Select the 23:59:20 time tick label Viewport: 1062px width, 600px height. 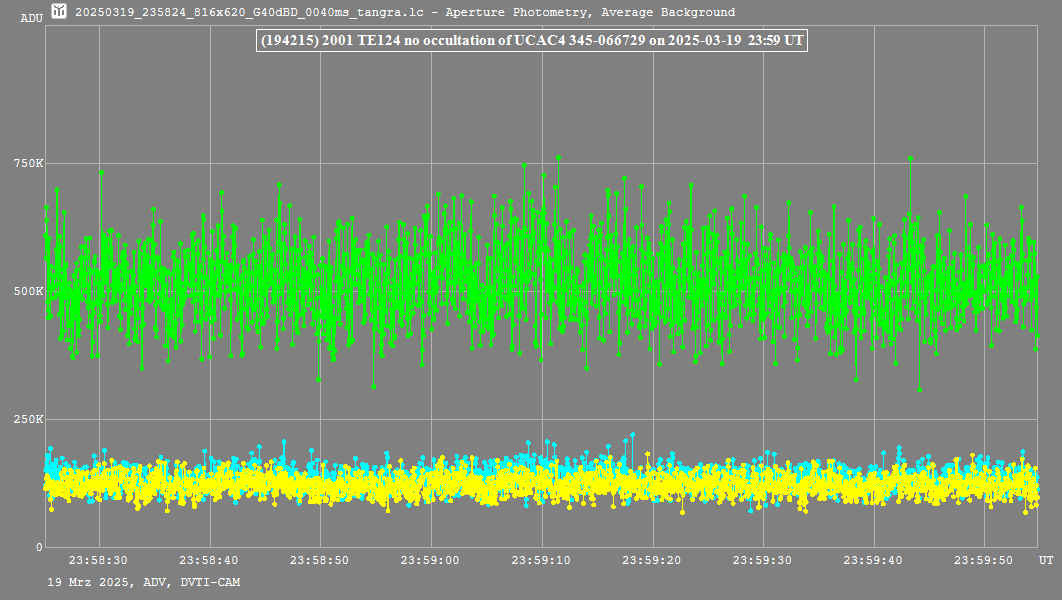(x=652, y=561)
